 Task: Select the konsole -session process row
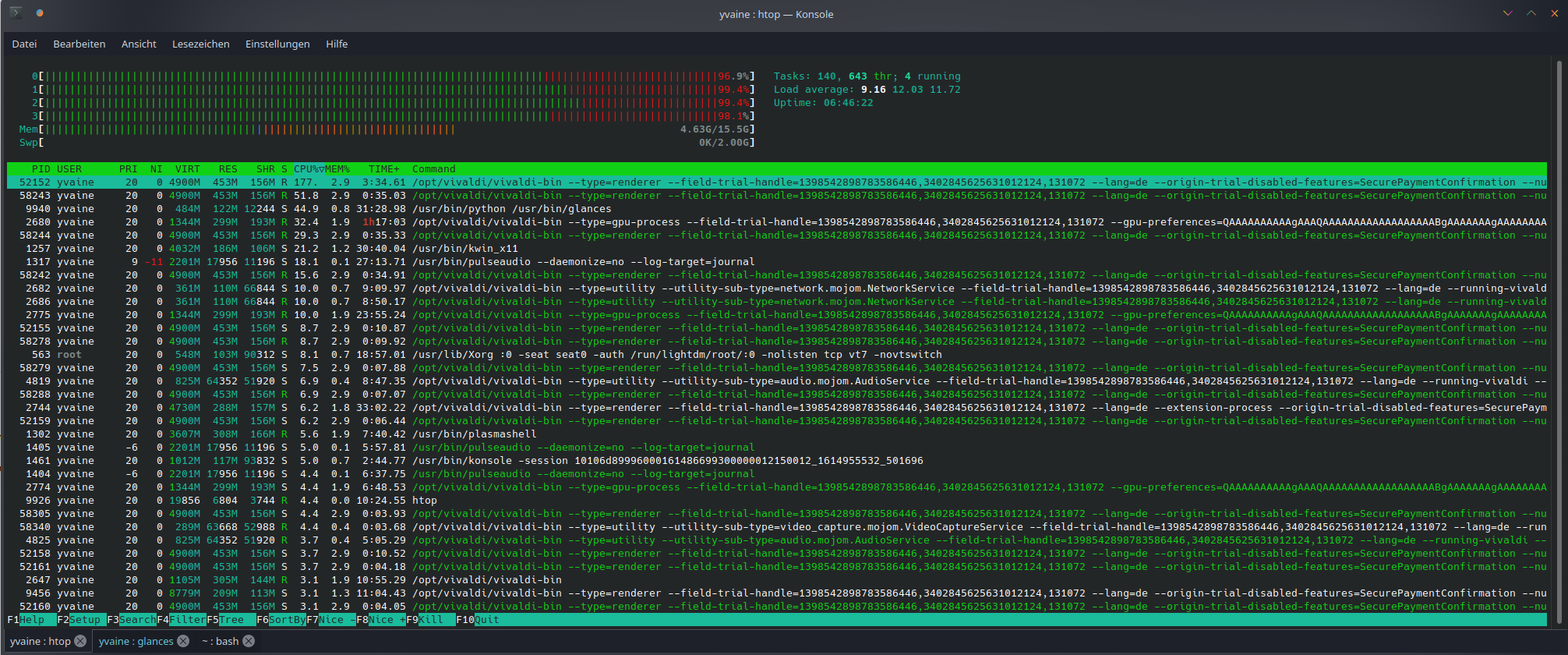[x=777, y=461]
